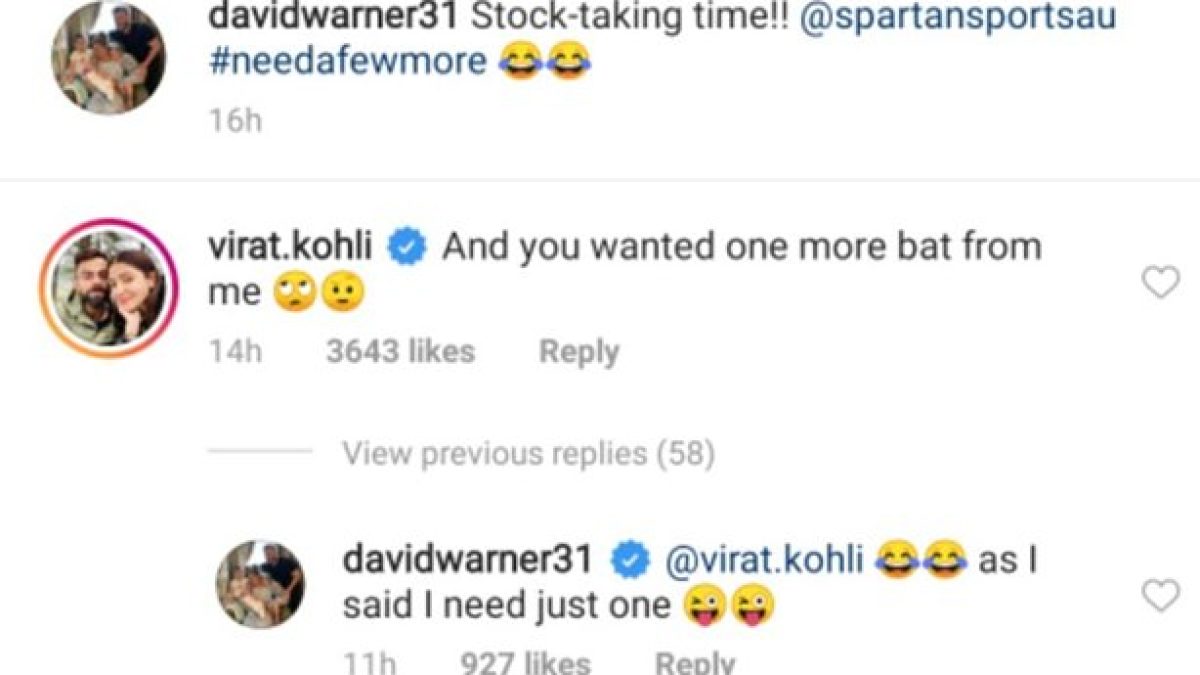Screen dimensions: 1200x675
Task: Open the @spartansportsau mention
Action: [958, 17]
